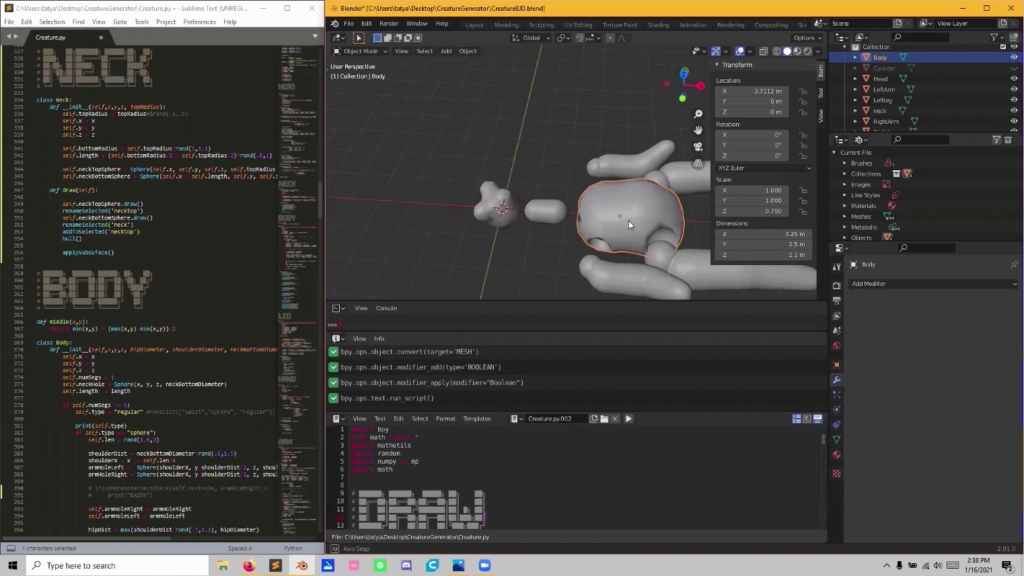Switch to the Sculpting workspace tab
Viewport: 1024px width, 576px height.
click(541, 25)
